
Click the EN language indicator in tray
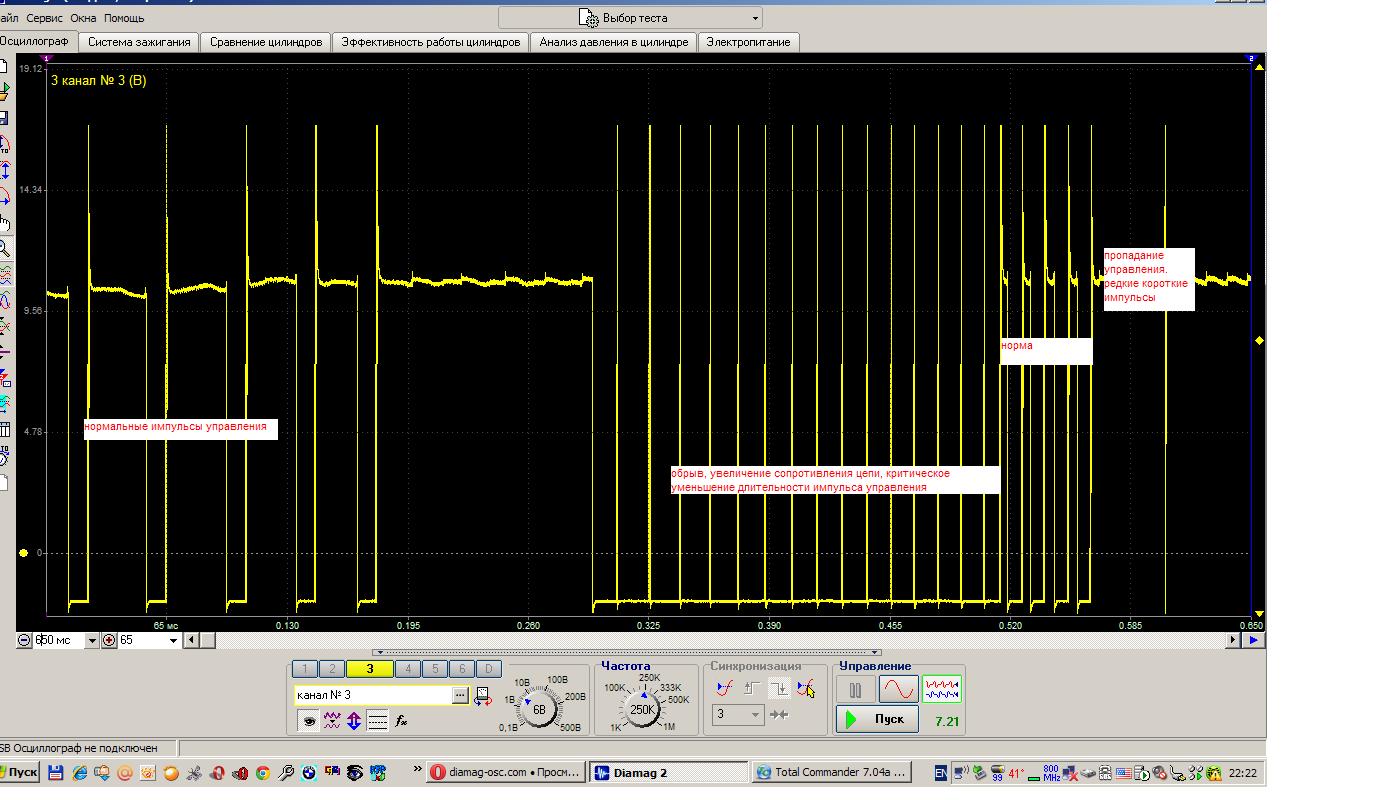click(x=941, y=772)
